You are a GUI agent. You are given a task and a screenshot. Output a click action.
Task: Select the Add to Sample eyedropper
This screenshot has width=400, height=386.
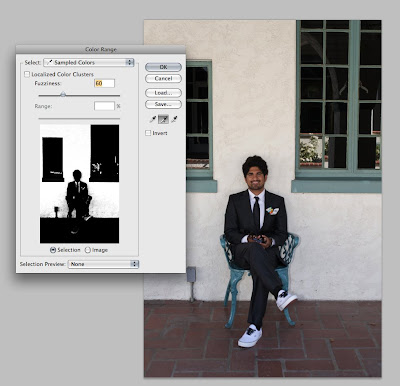pyautogui.click(x=163, y=119)
